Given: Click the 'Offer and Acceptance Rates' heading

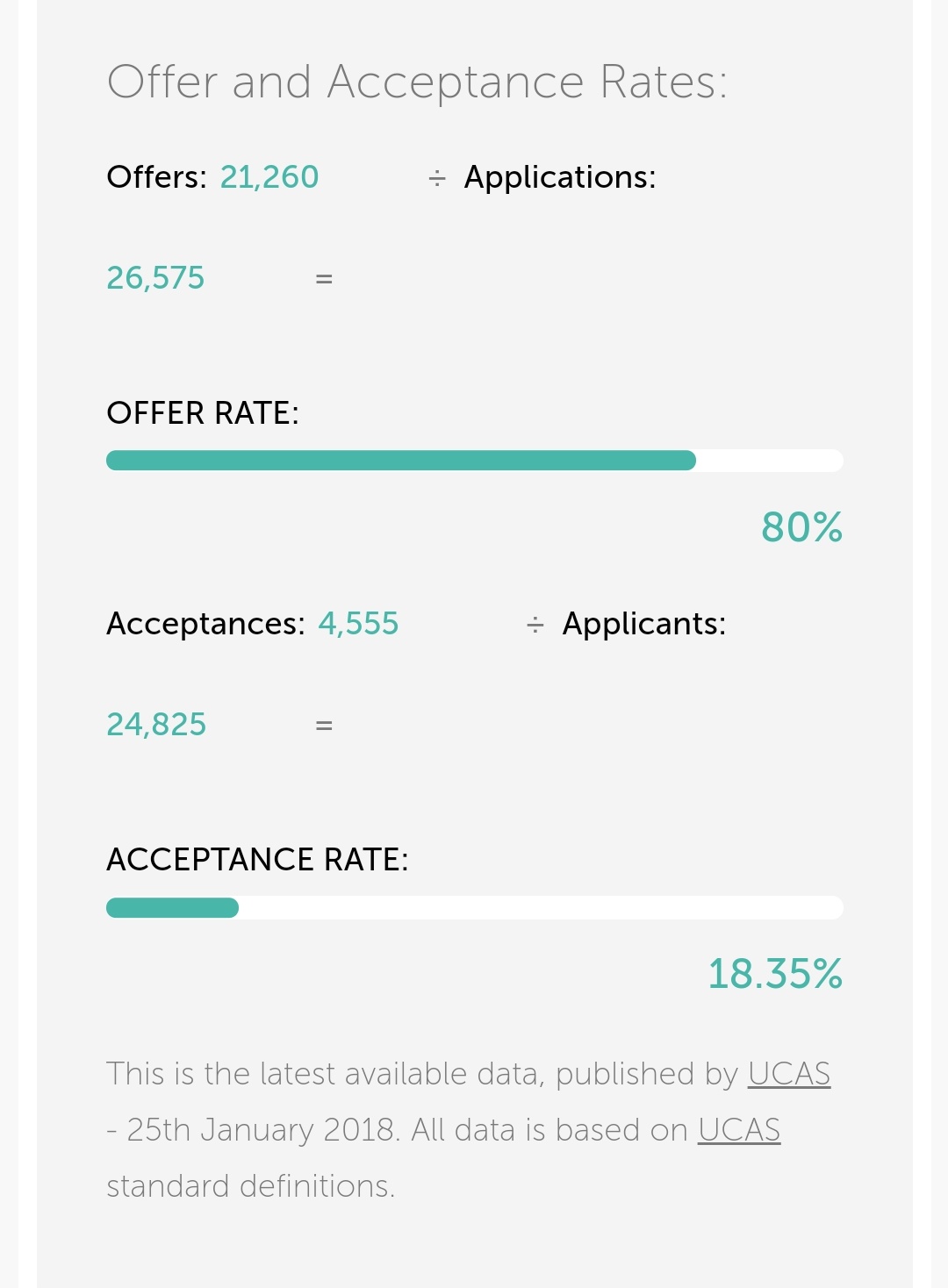Looking at the screenshot, I should (417, 82).
